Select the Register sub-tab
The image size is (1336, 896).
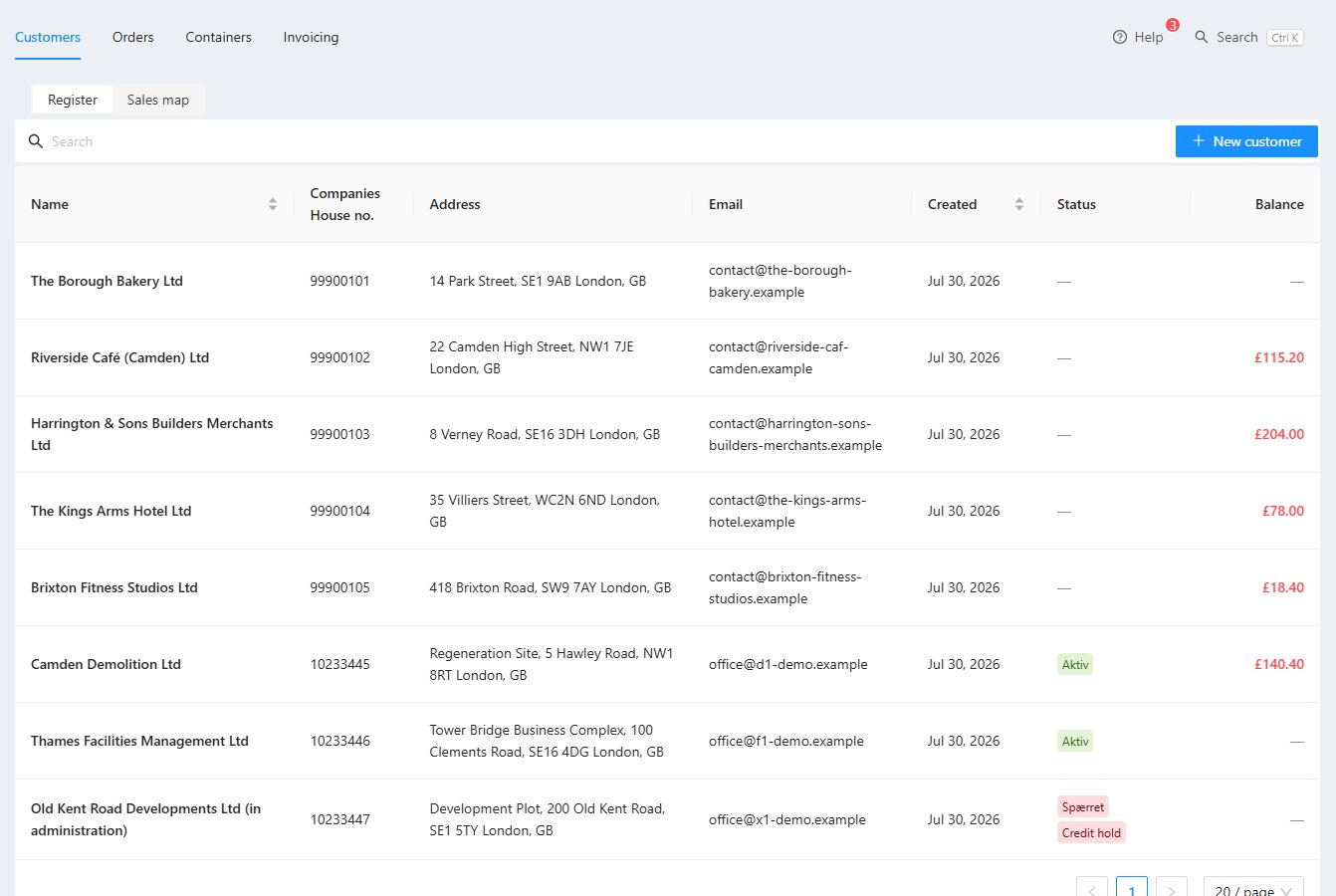pyautogui.click(x=73, y=100)
